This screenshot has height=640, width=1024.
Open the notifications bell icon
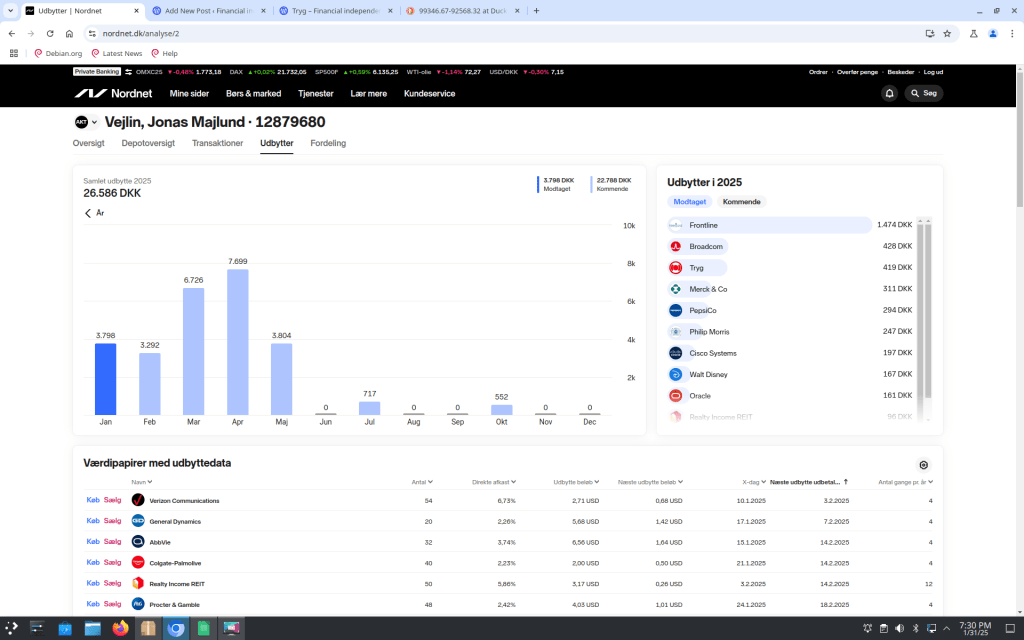[x=889, y=93]
